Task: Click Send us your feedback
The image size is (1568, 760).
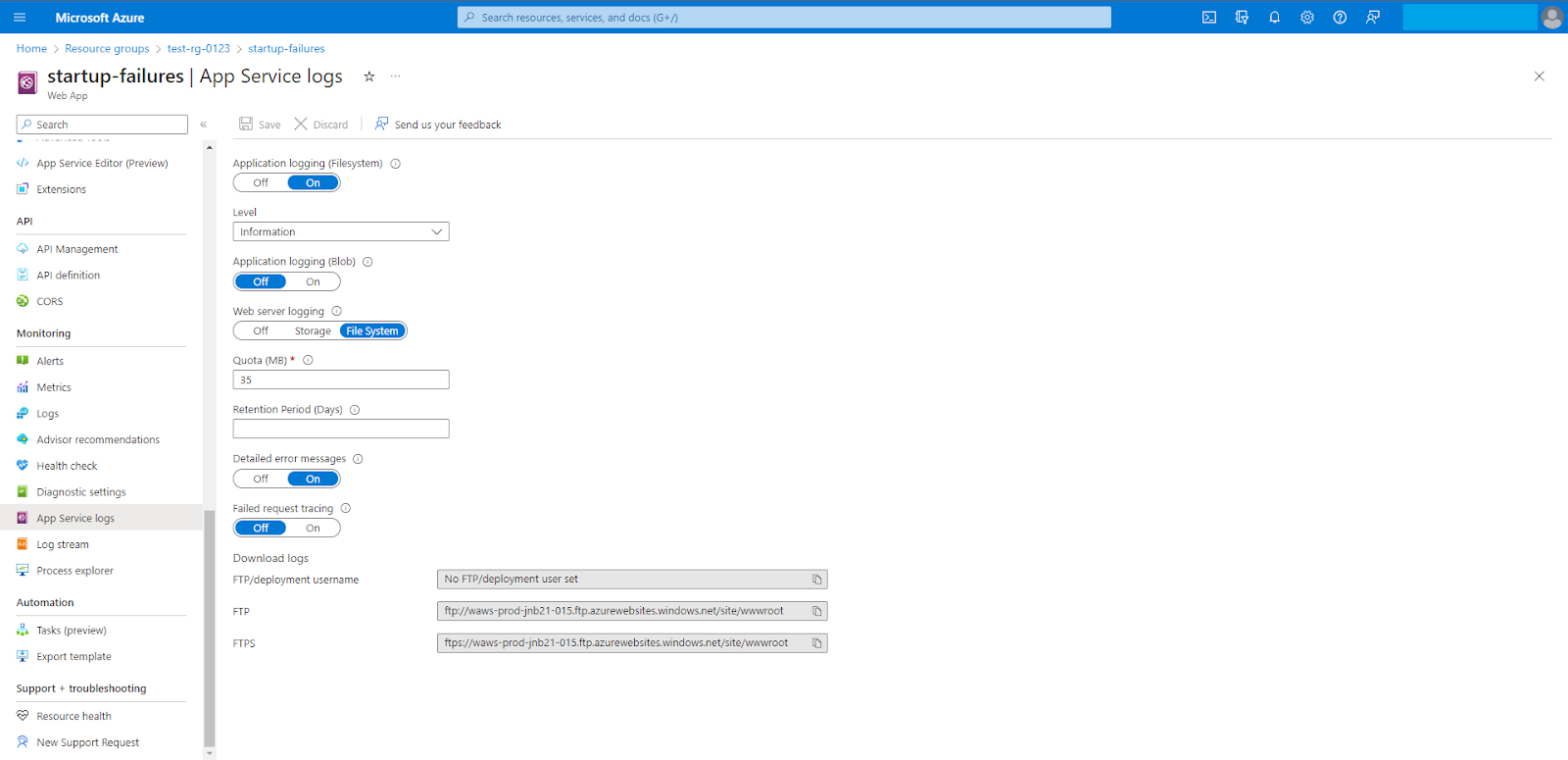Action: (x=437, y=125)
